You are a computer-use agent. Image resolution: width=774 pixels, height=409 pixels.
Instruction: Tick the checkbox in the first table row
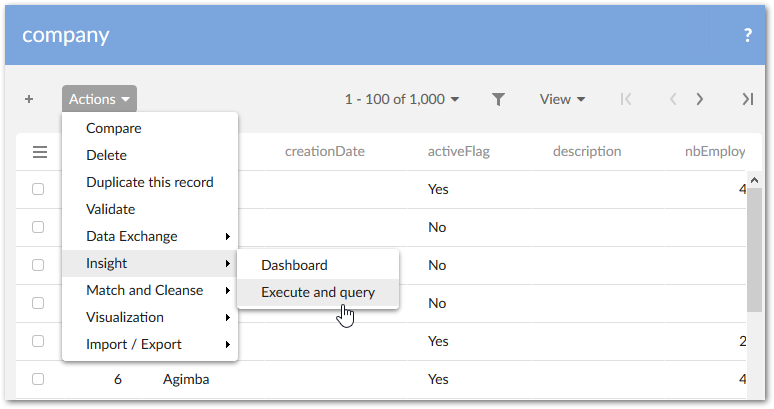click(x=38, y=189)
